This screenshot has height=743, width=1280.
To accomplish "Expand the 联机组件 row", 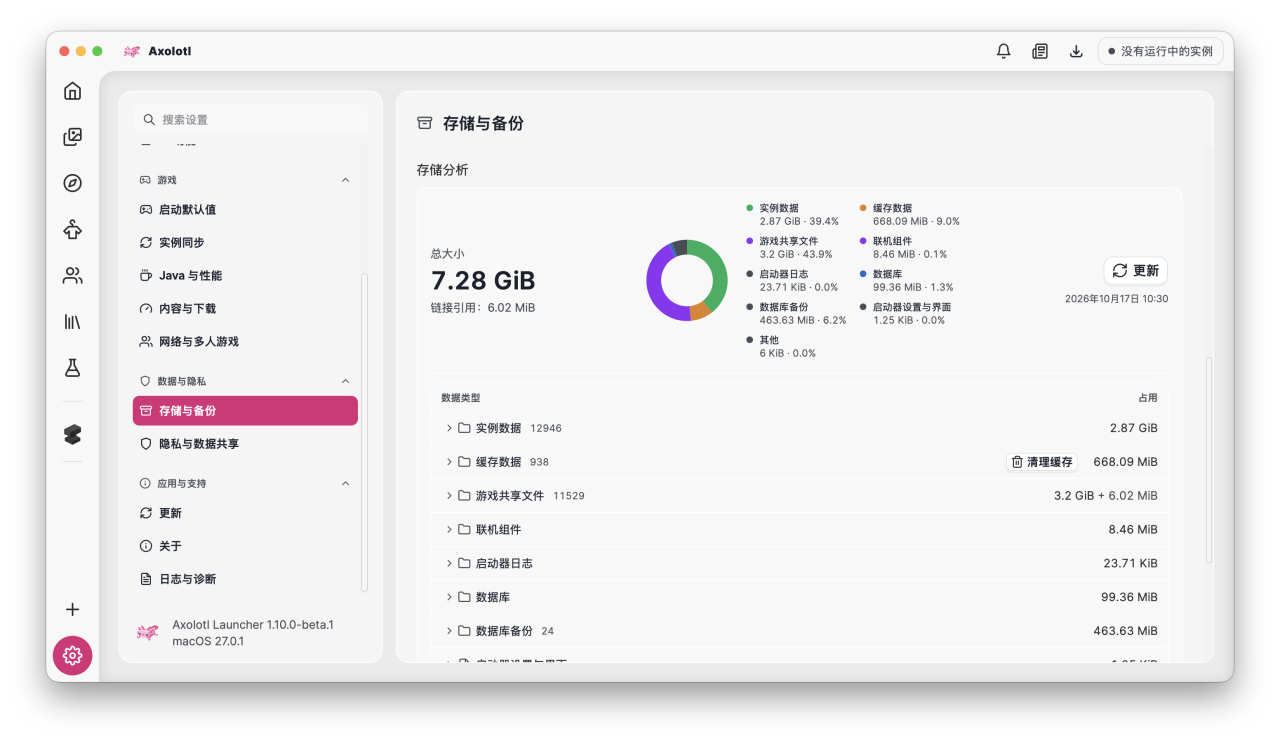I will tap(449, 529).
